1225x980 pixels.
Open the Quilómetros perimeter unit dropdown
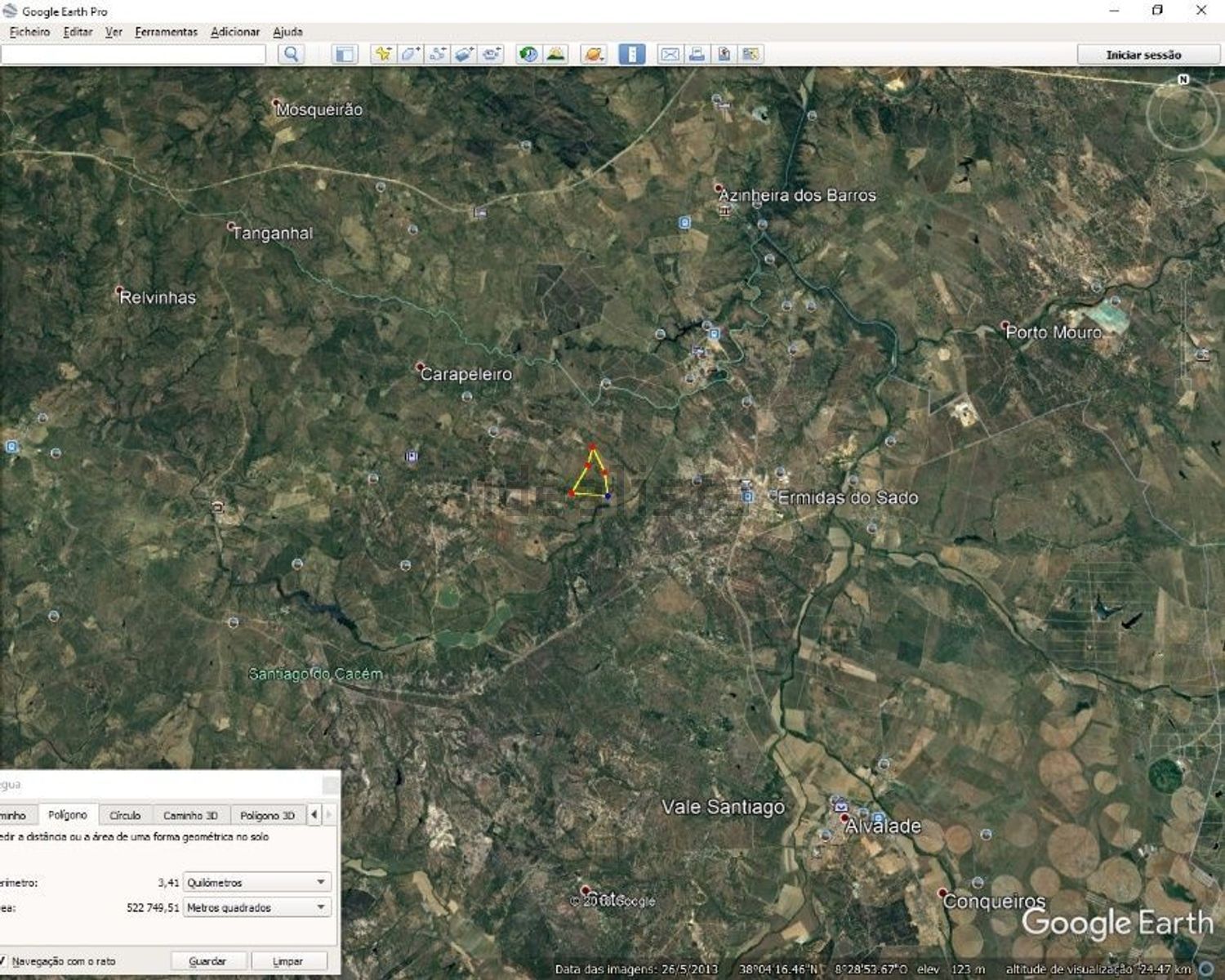256,883
